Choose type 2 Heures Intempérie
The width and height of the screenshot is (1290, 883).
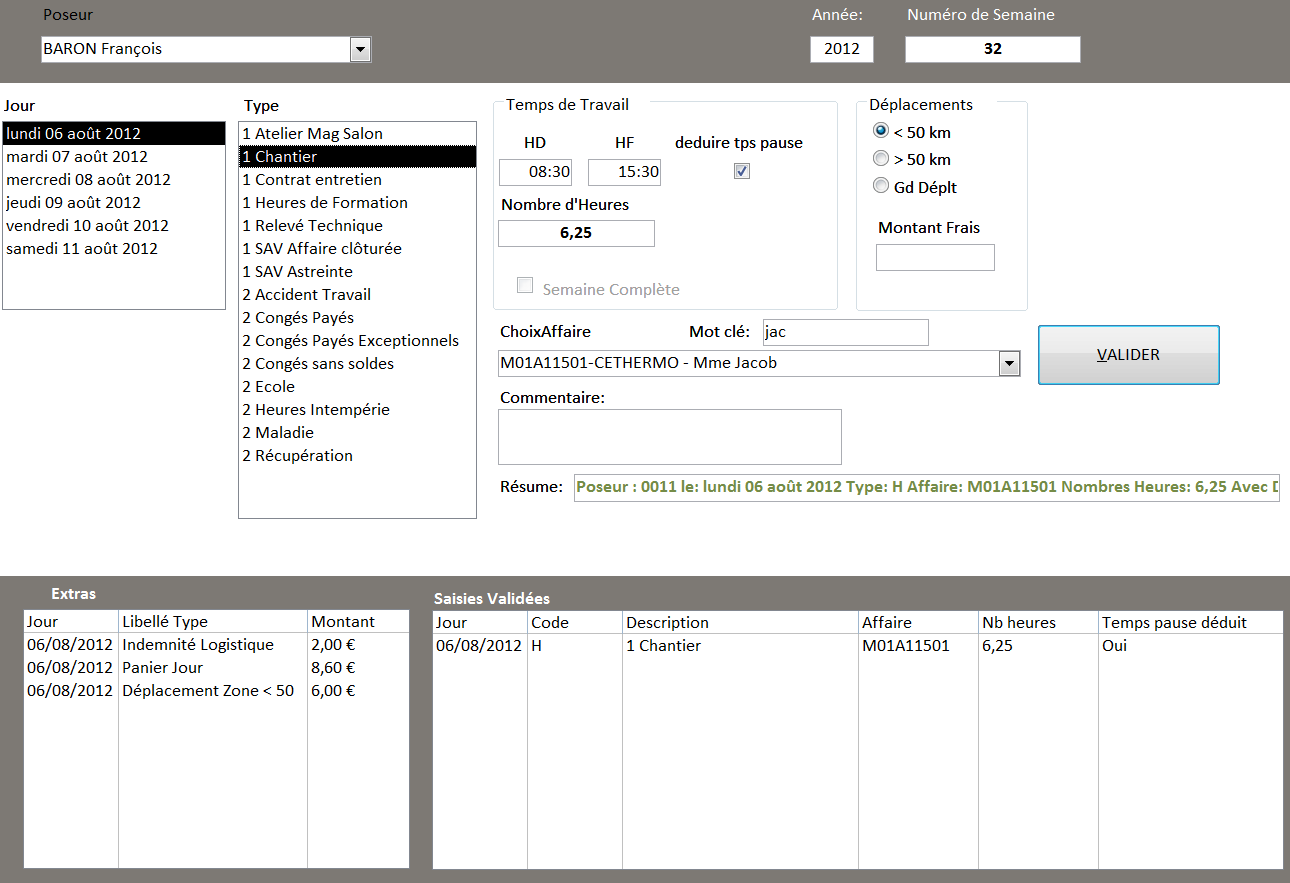point(357,410)
